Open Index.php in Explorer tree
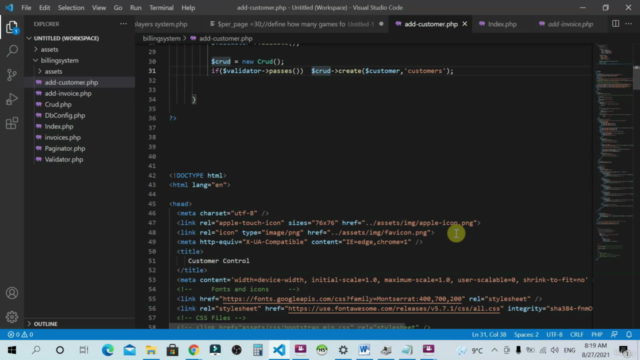Viewport: 640px width, 360px height. (59, 127)
